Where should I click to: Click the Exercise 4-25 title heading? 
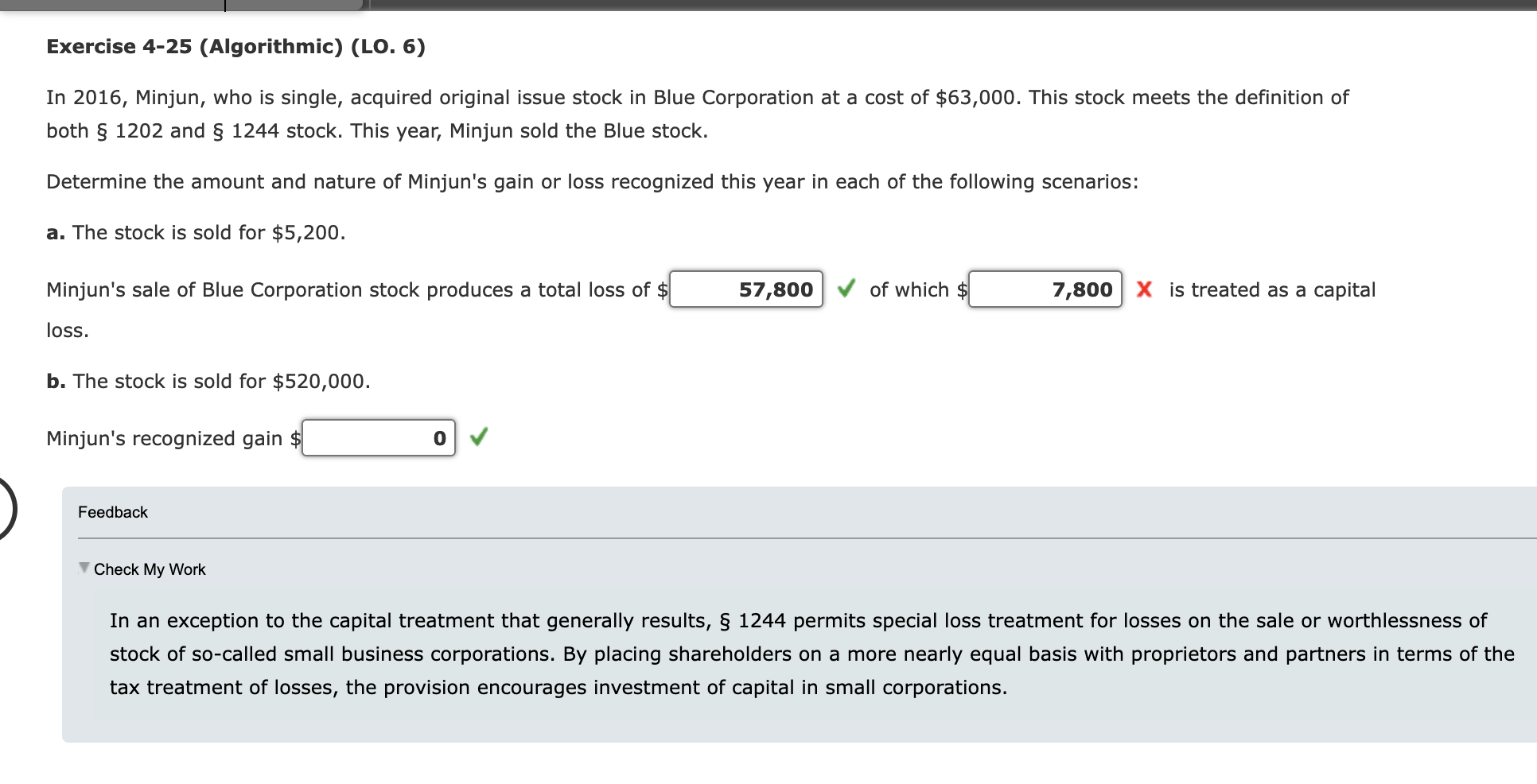tap(235, 47)
